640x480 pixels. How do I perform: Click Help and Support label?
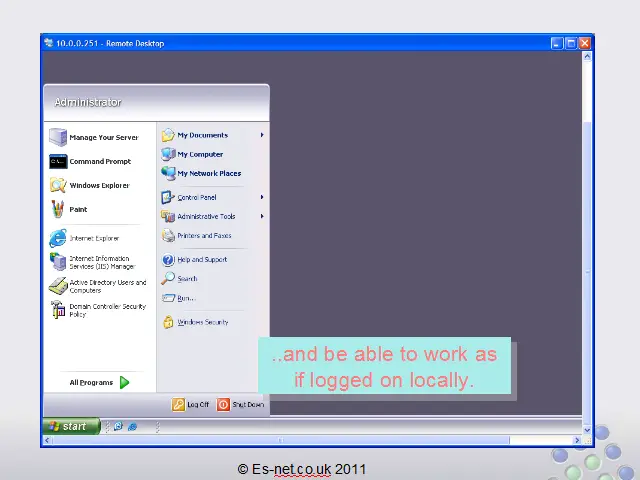tap(202, 260)
